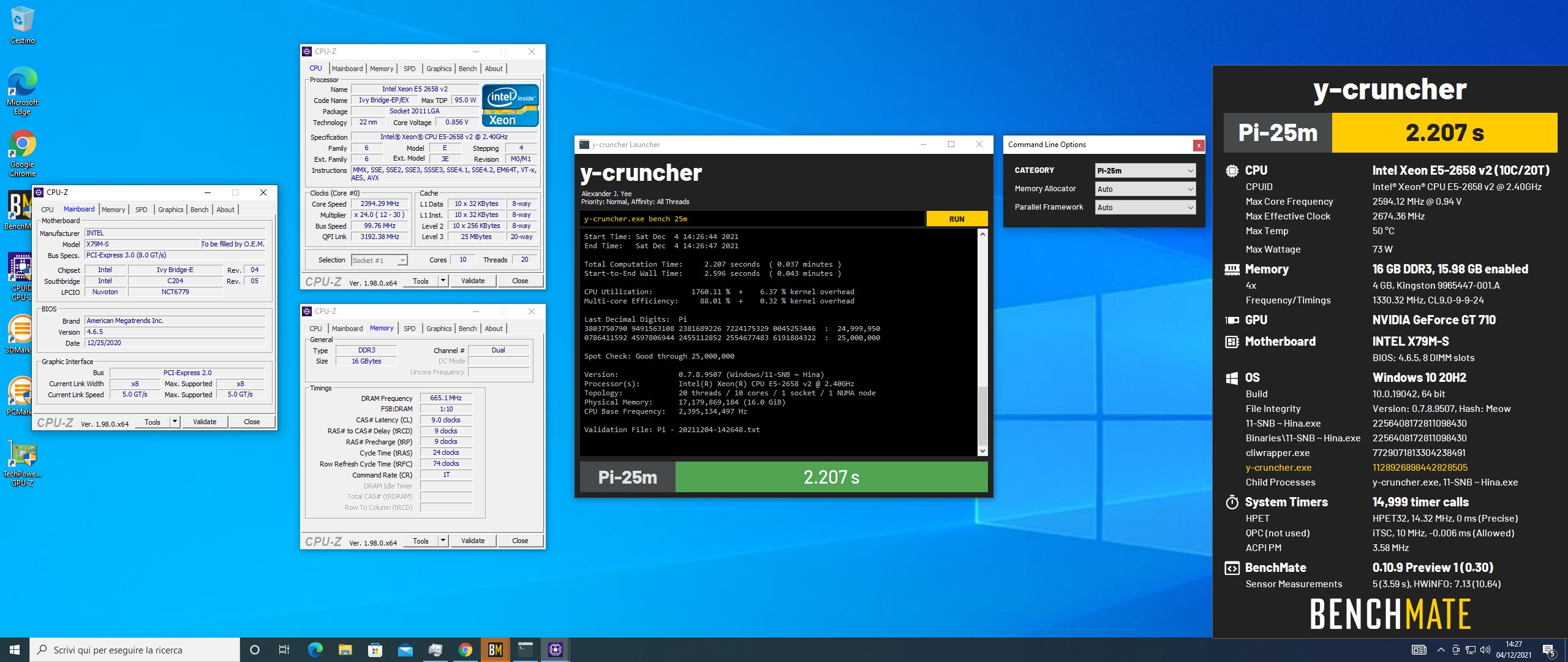Open the Mail app from the taskbar
This screenshot has width=1568, height=662.
click(x=405, y=650)
